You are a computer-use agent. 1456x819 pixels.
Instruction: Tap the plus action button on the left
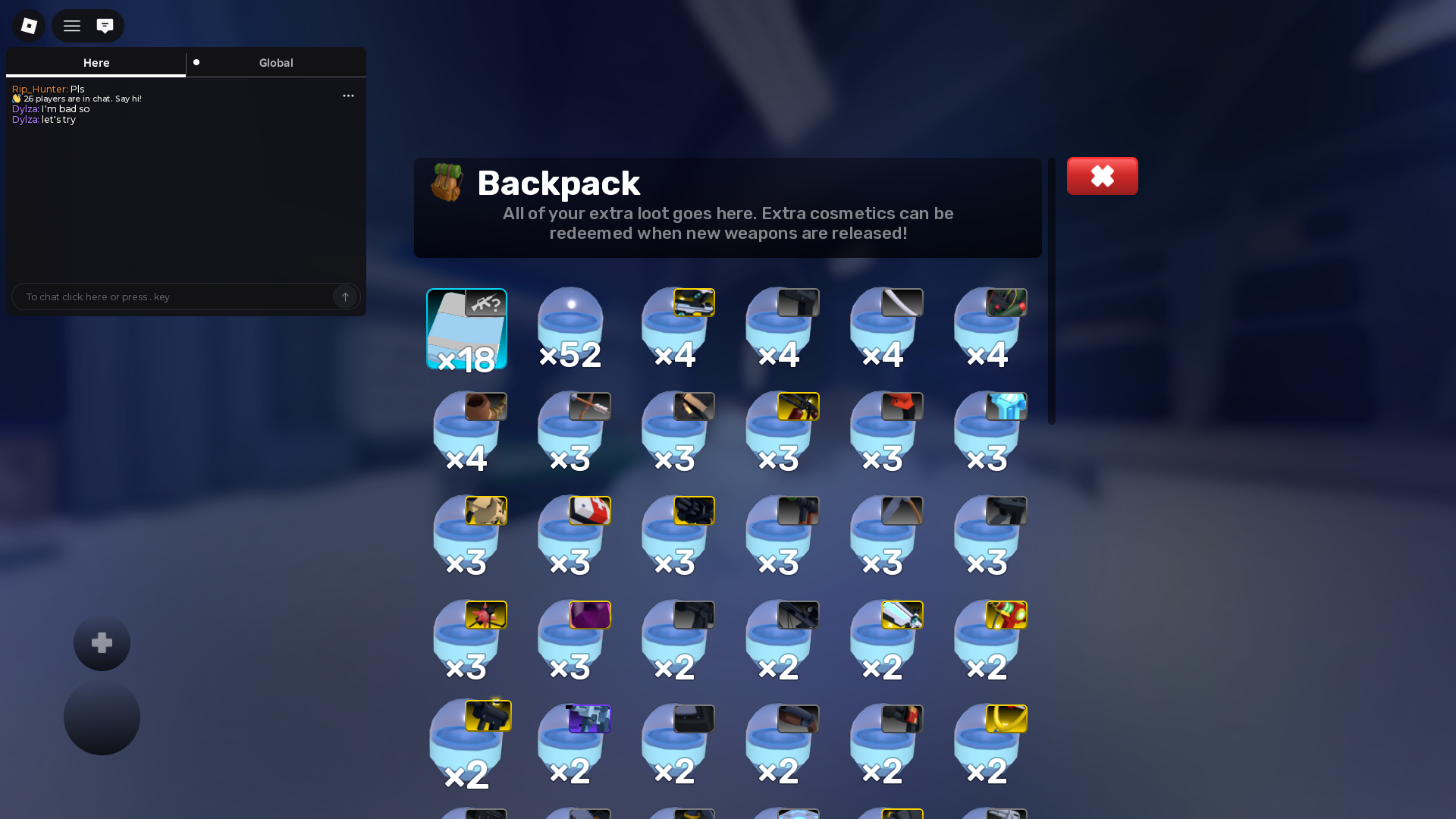[x=102, y=642]
